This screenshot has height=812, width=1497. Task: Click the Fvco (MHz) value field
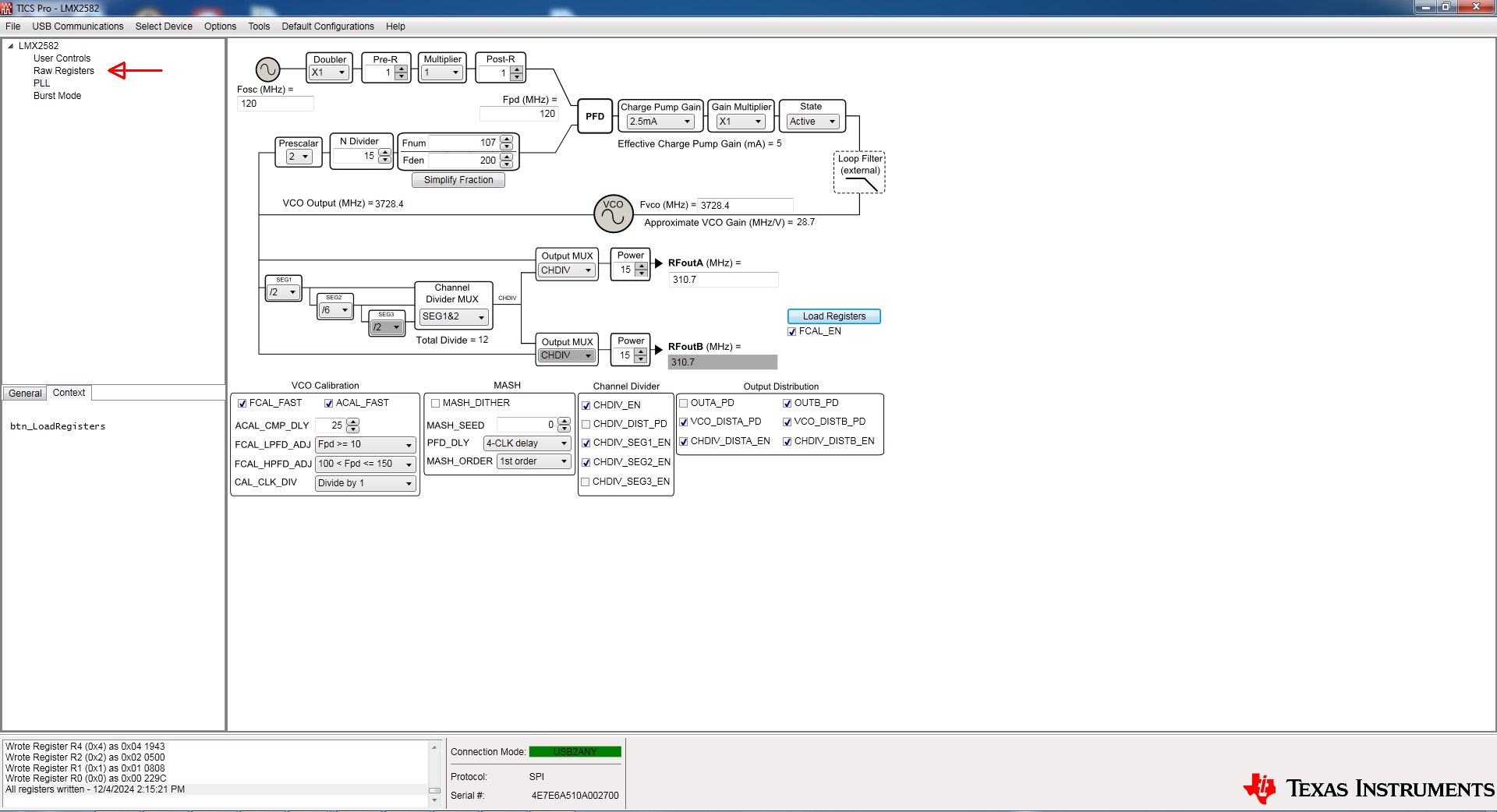[x=745, y=206]
